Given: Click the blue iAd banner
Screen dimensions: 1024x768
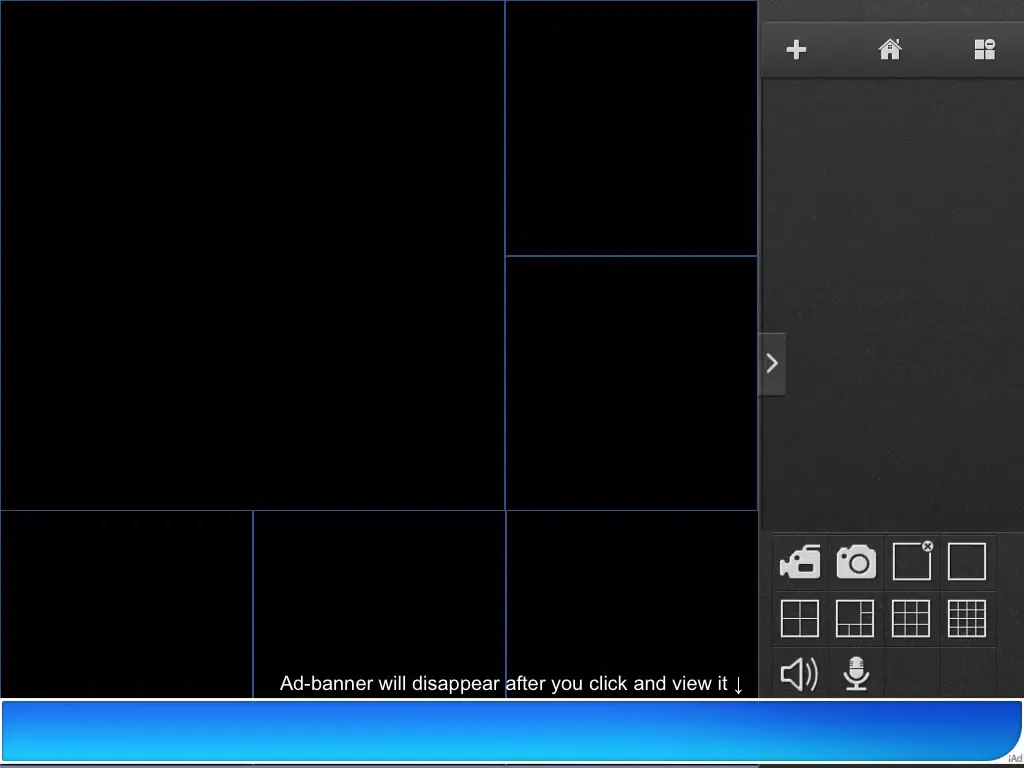Looking at the screenshot, I should click(511, 731).
